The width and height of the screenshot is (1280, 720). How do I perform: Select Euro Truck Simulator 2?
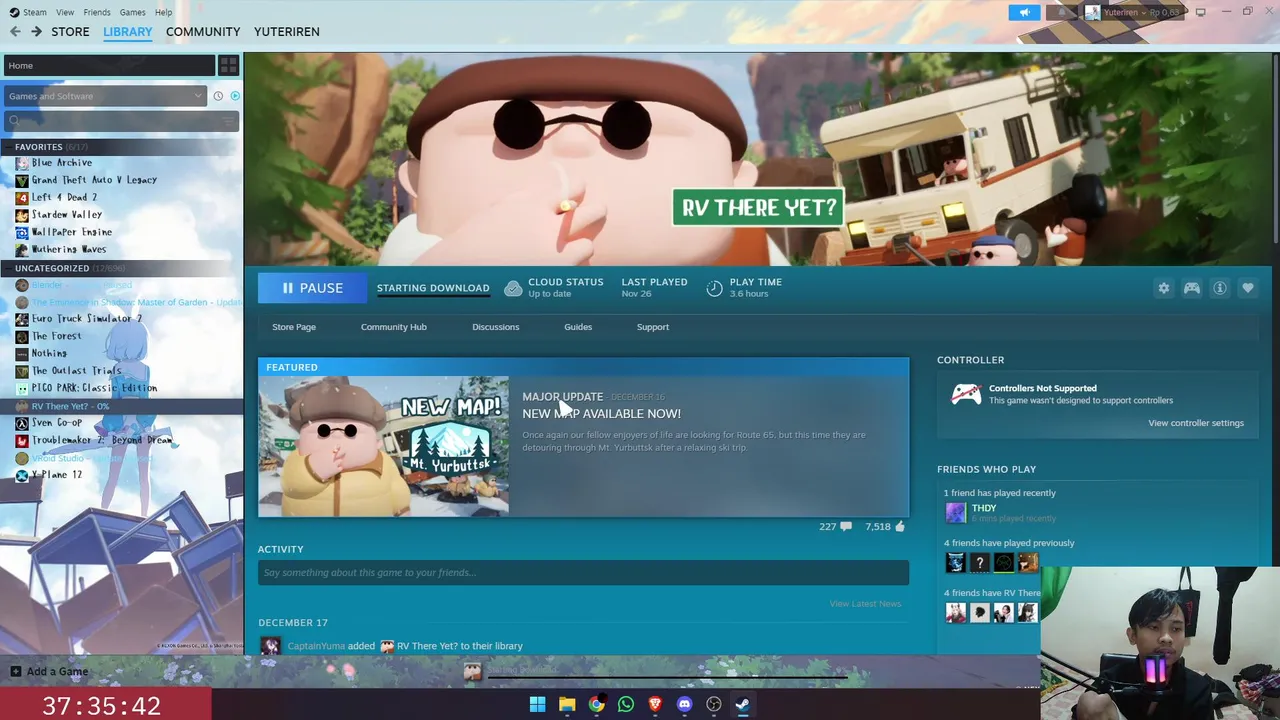(86, 318)
